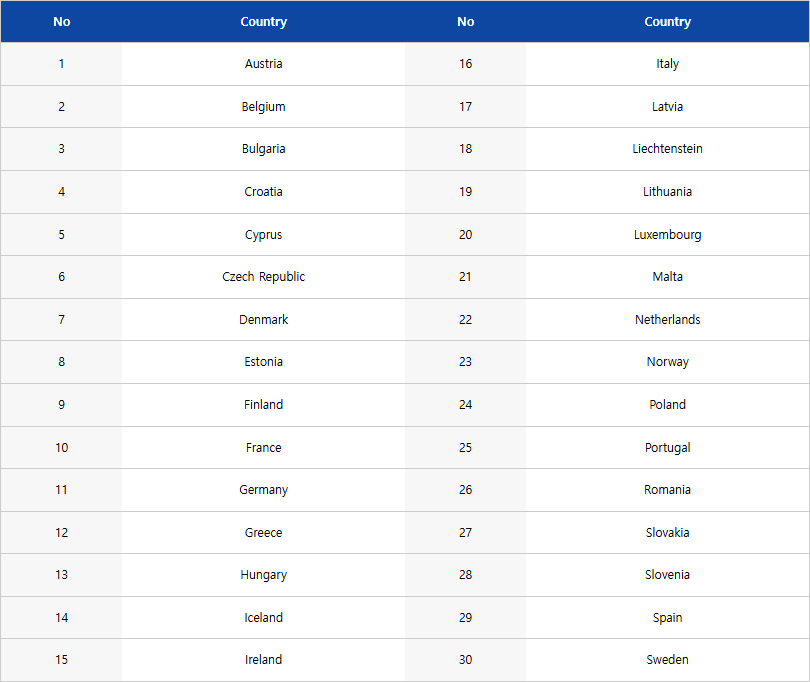Click the Netherlands country cell
This screenshot has width=810, height=682.
(667, 320)
